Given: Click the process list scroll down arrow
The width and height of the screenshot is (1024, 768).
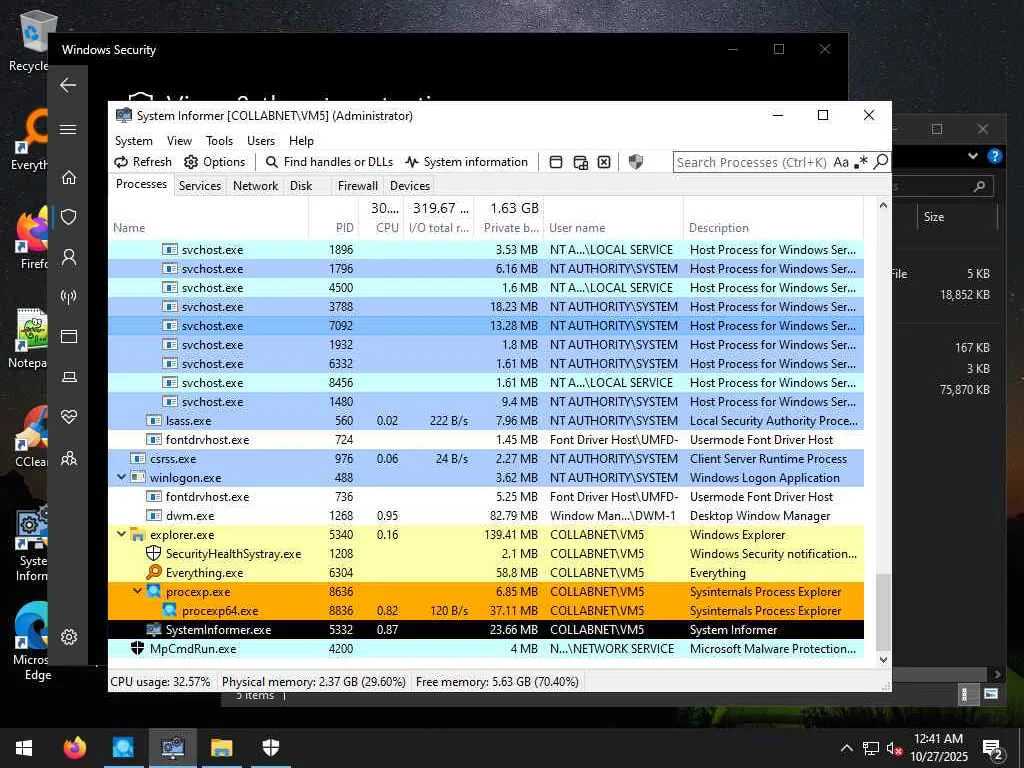Looking at the screenshot, I should (883, 660).
